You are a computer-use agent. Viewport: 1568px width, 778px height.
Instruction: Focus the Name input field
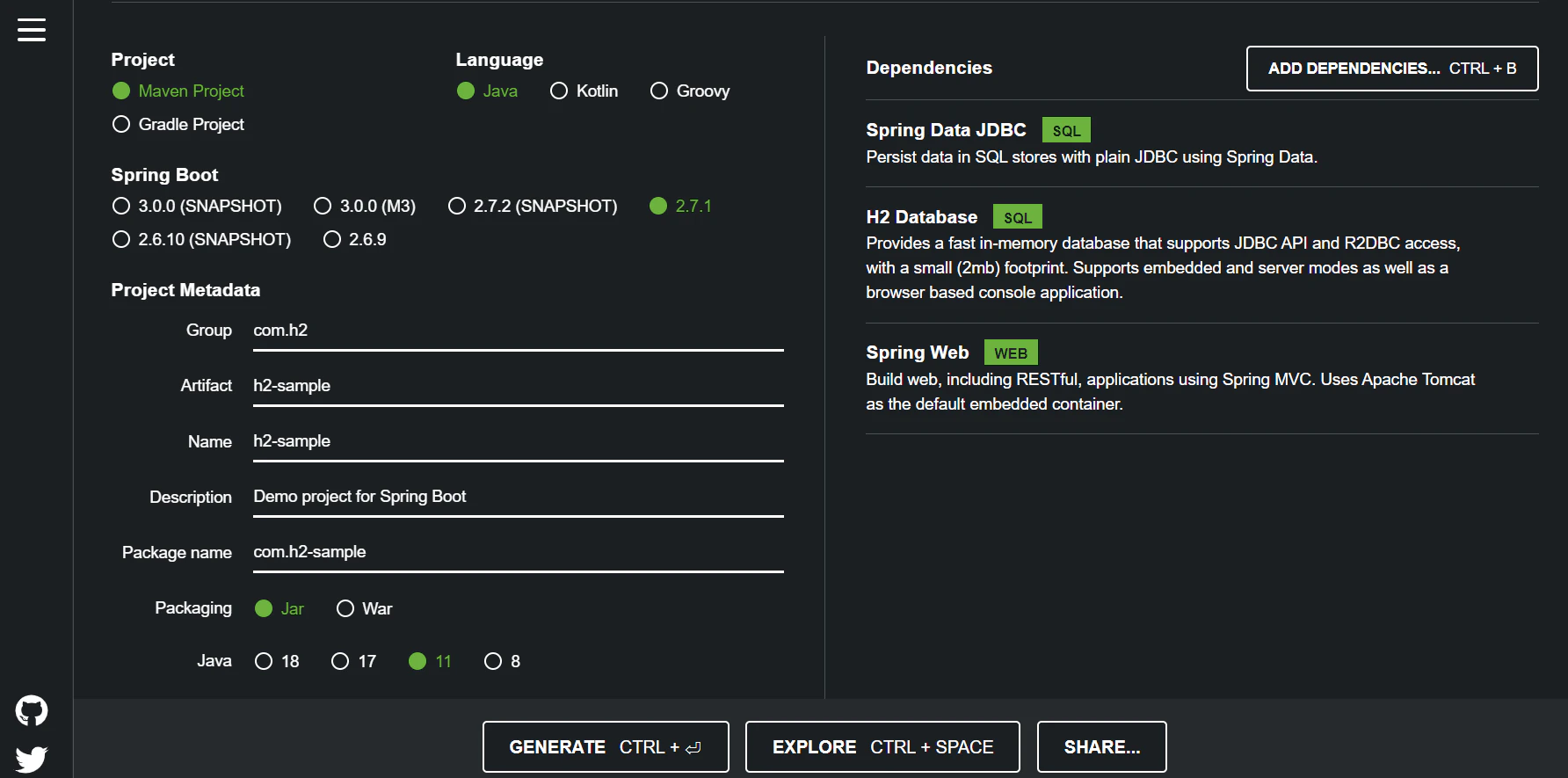(519, 441)
